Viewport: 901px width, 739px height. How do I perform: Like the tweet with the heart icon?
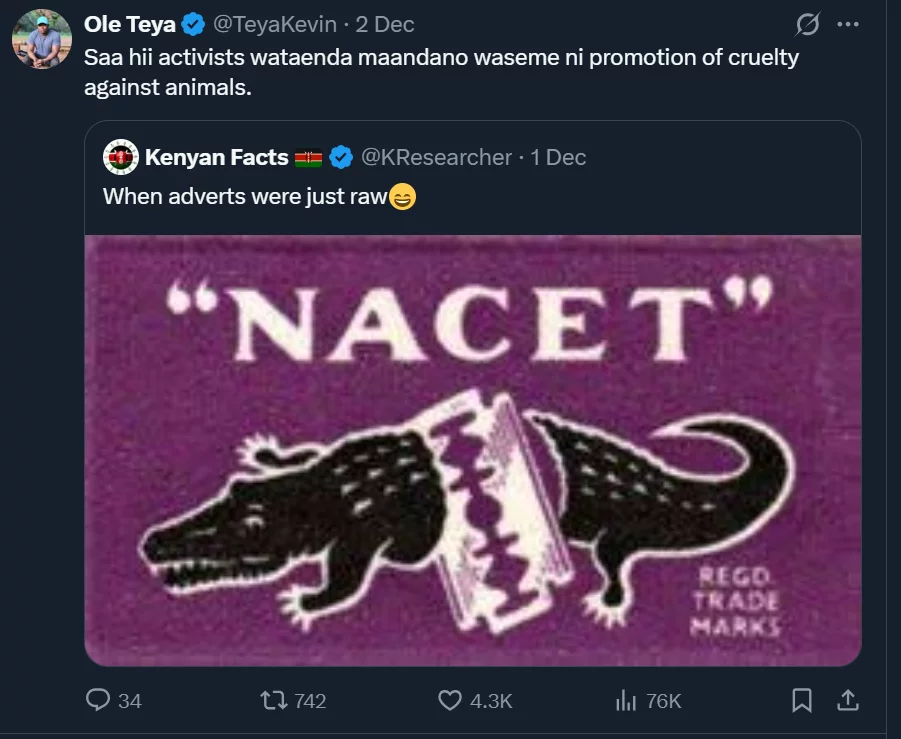point(451,701)
